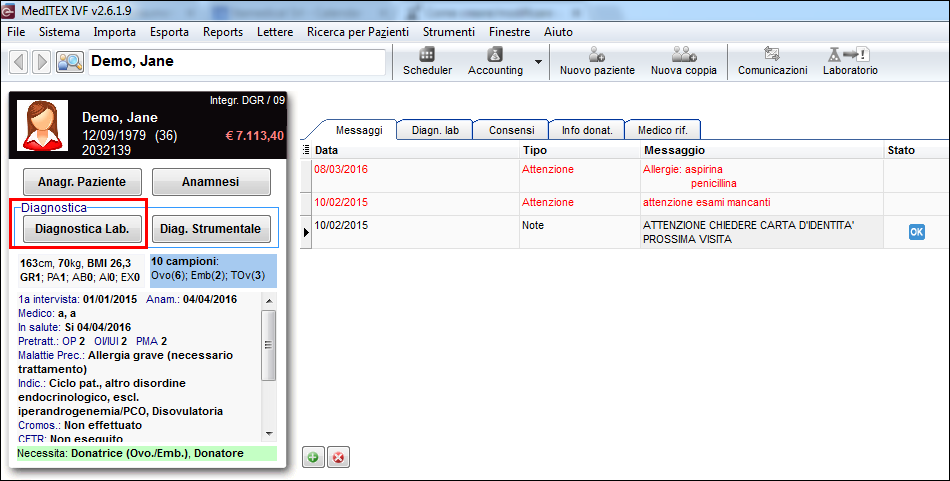Select Allergie: aspirina penicillina message
Image resolution: width=950 pixels, height=481 pixels.
click(762, 176)
